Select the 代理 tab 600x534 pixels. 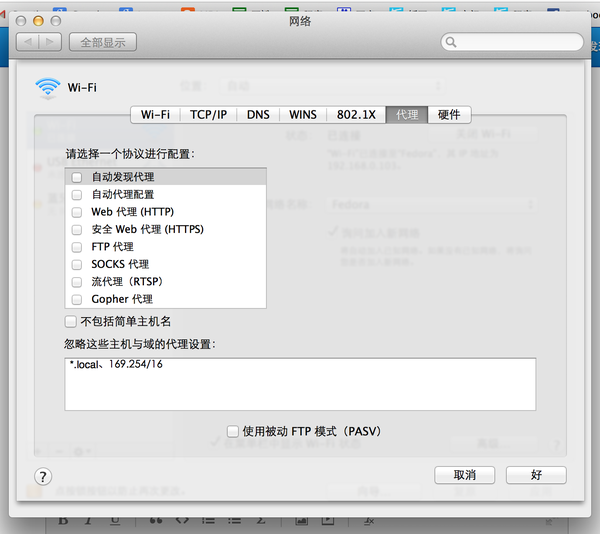point(407,115)
